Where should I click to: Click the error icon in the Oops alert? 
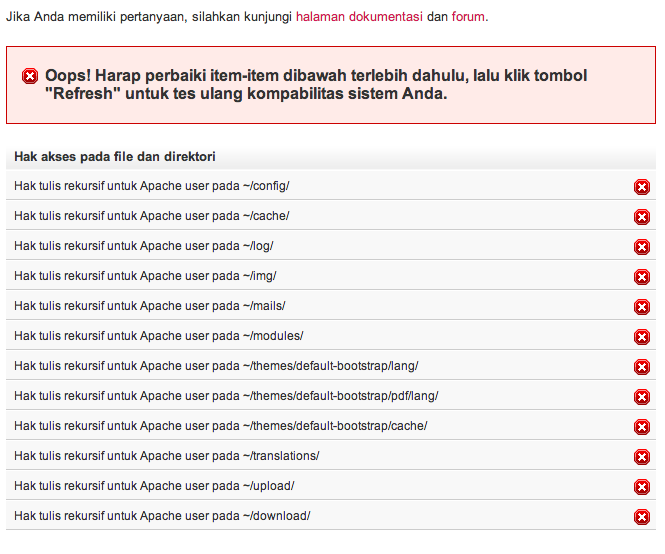[x=30, y=76]
